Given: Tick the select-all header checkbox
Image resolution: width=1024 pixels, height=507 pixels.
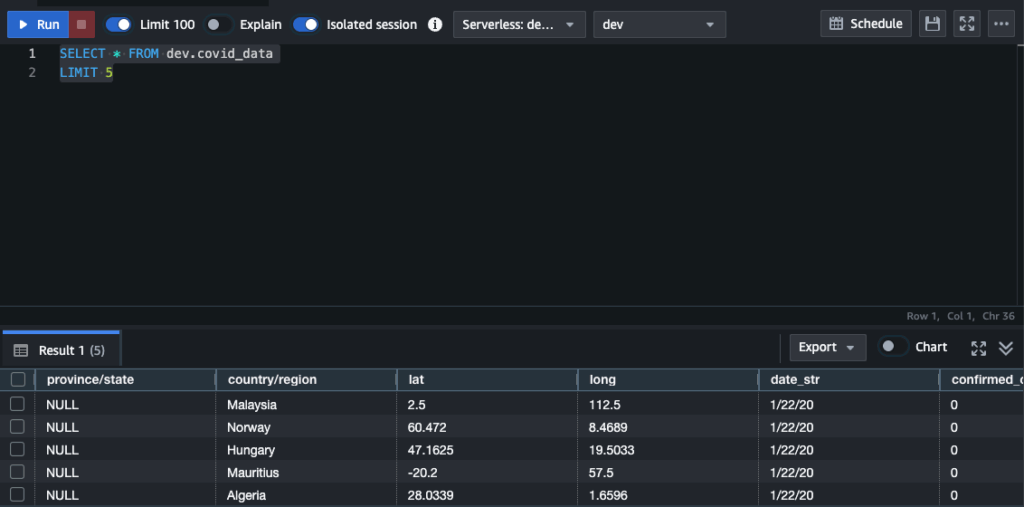Looking at the screenshot, I should [x=17, y=379].
